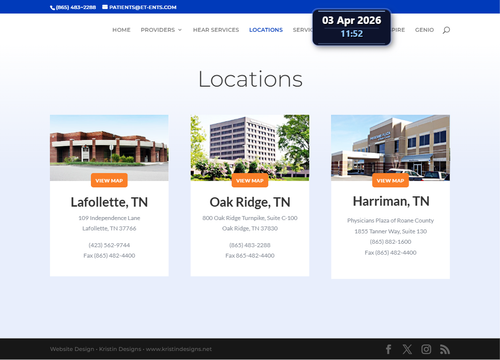
Task: Select the Oak Ridge, TN 37830 text
Action: click(250, 228)
